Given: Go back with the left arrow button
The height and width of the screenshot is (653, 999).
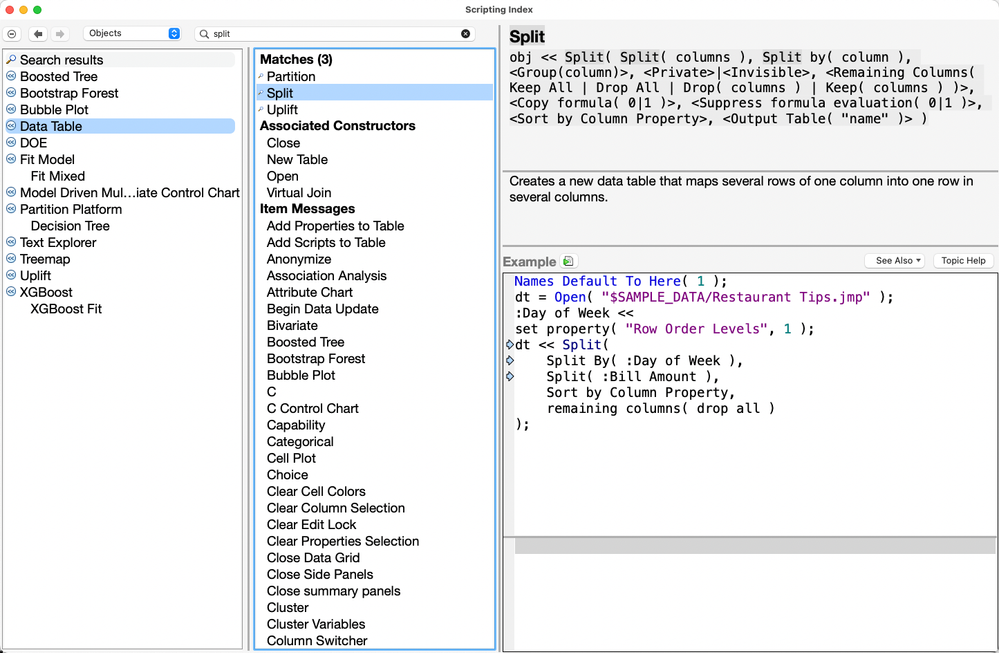Looking at the screenshot, I should [38, 34].
